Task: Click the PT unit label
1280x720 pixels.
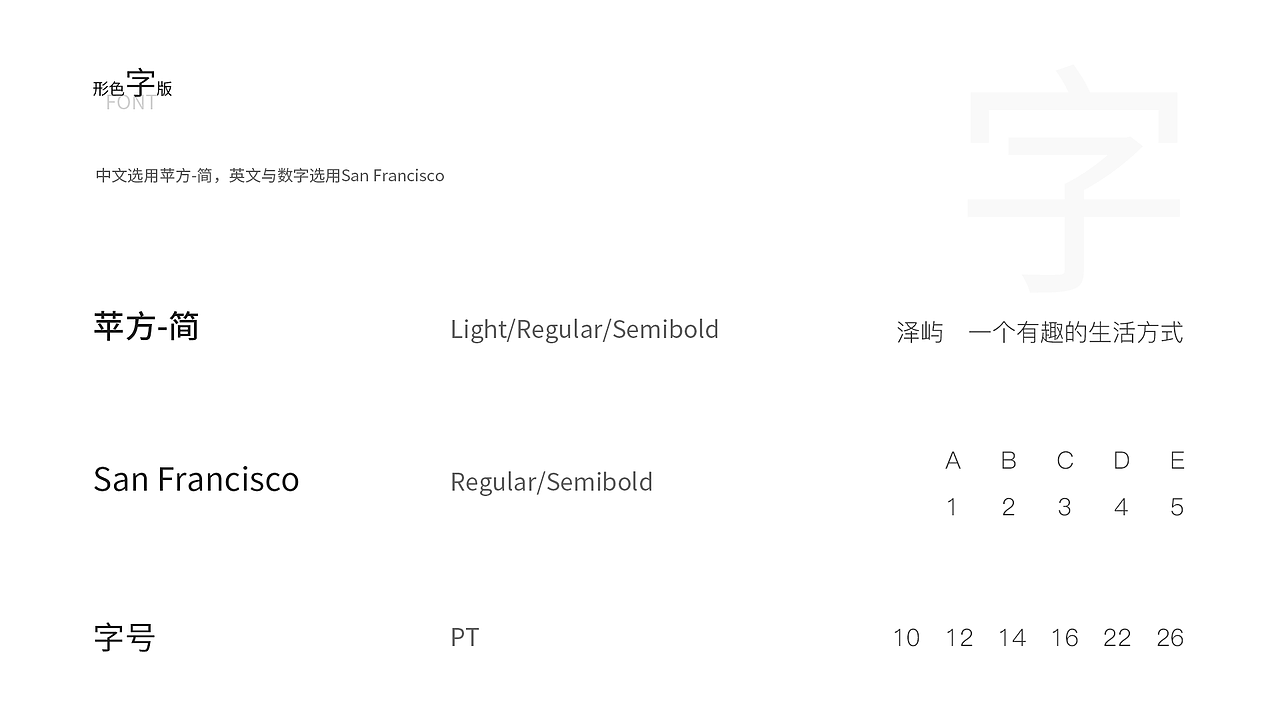Action: pos(464,637)
